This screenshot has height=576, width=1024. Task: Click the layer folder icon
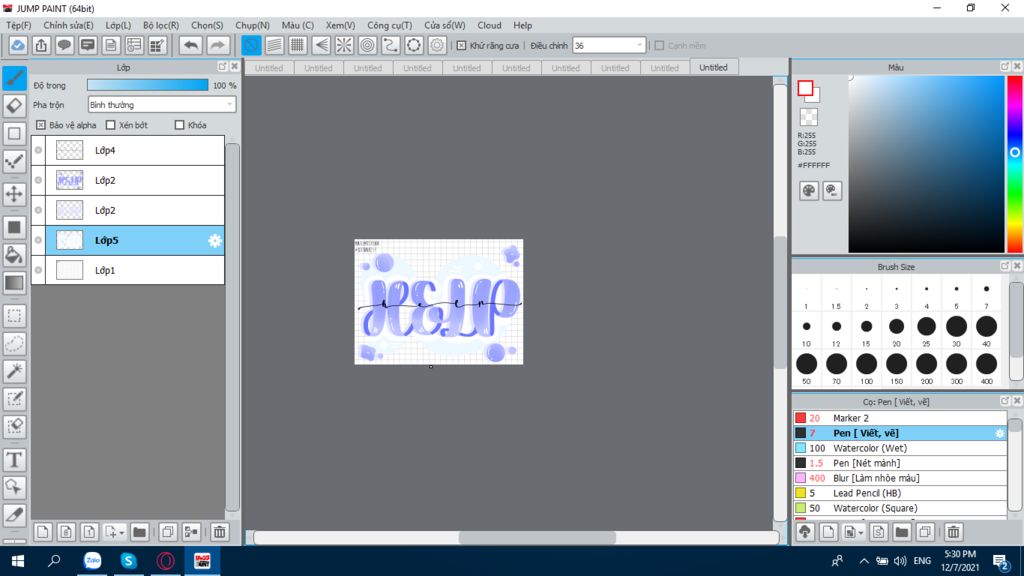coord(139,532)
